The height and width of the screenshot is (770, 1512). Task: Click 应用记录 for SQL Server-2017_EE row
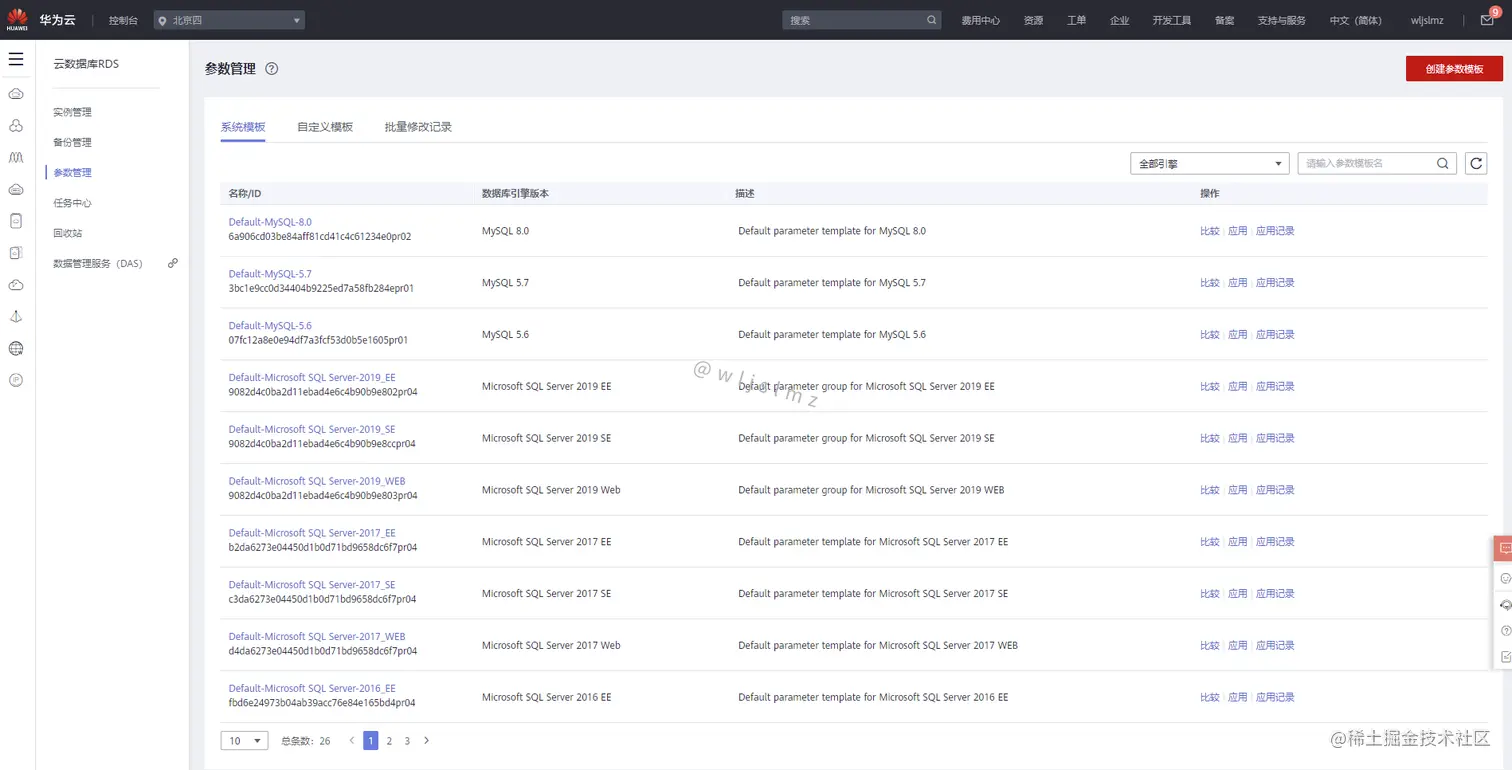pyautogui.click(x=1275, y=542)
